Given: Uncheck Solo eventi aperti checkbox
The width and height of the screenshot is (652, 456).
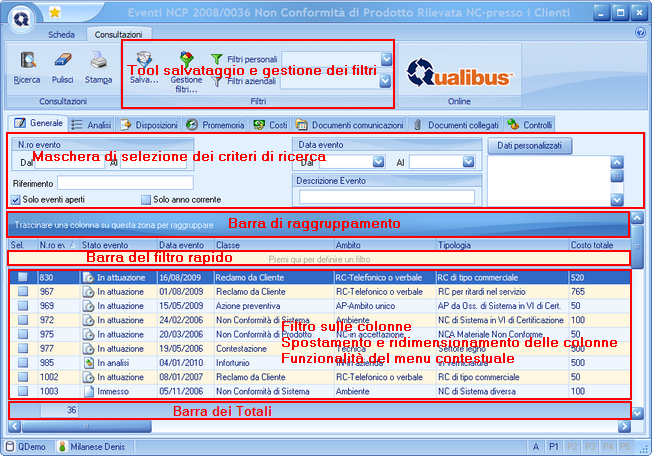Looking at the screenshot, I should pyautogui.click(x=16, y=200).
